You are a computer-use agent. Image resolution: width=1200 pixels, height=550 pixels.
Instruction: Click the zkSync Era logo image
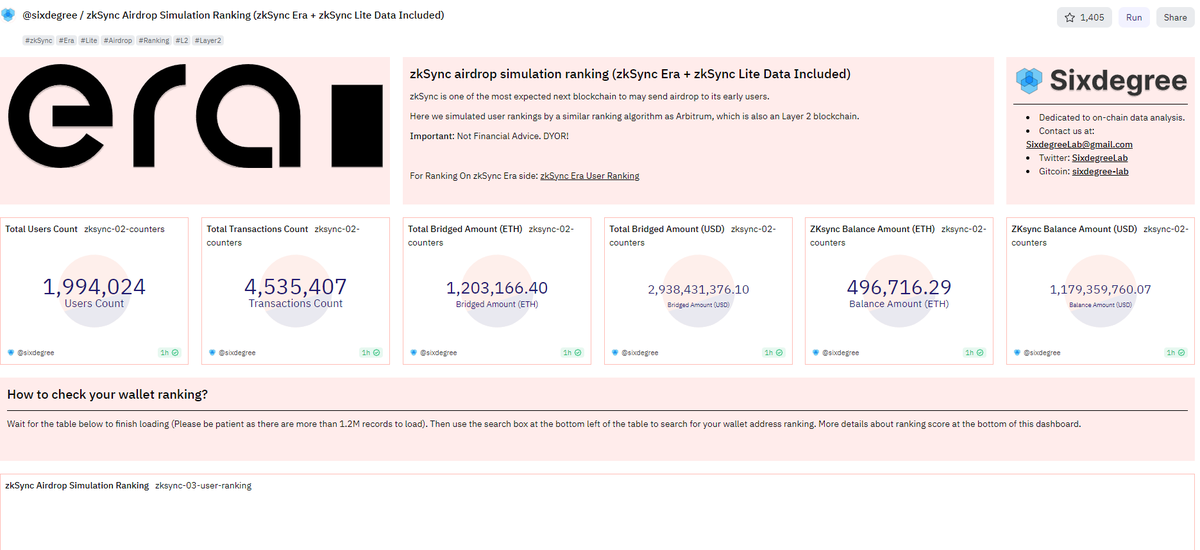pos(195,114)
